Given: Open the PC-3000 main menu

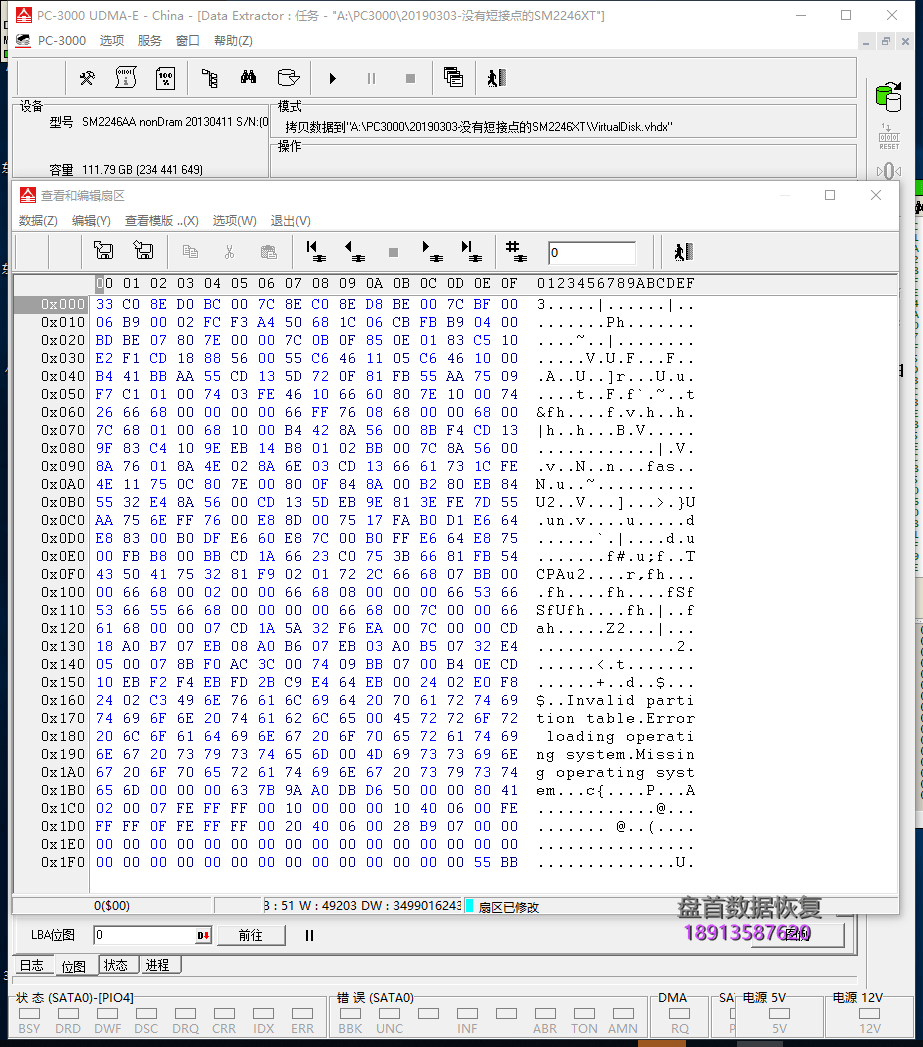Looking at the screenshot, I should 61,41.
